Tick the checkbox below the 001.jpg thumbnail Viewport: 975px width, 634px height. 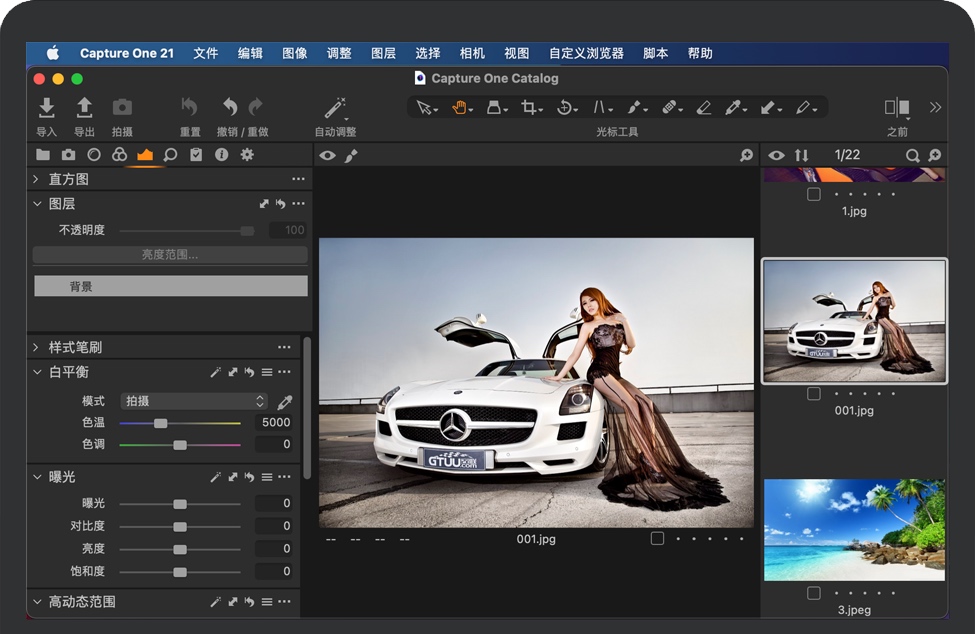[814, 394]
